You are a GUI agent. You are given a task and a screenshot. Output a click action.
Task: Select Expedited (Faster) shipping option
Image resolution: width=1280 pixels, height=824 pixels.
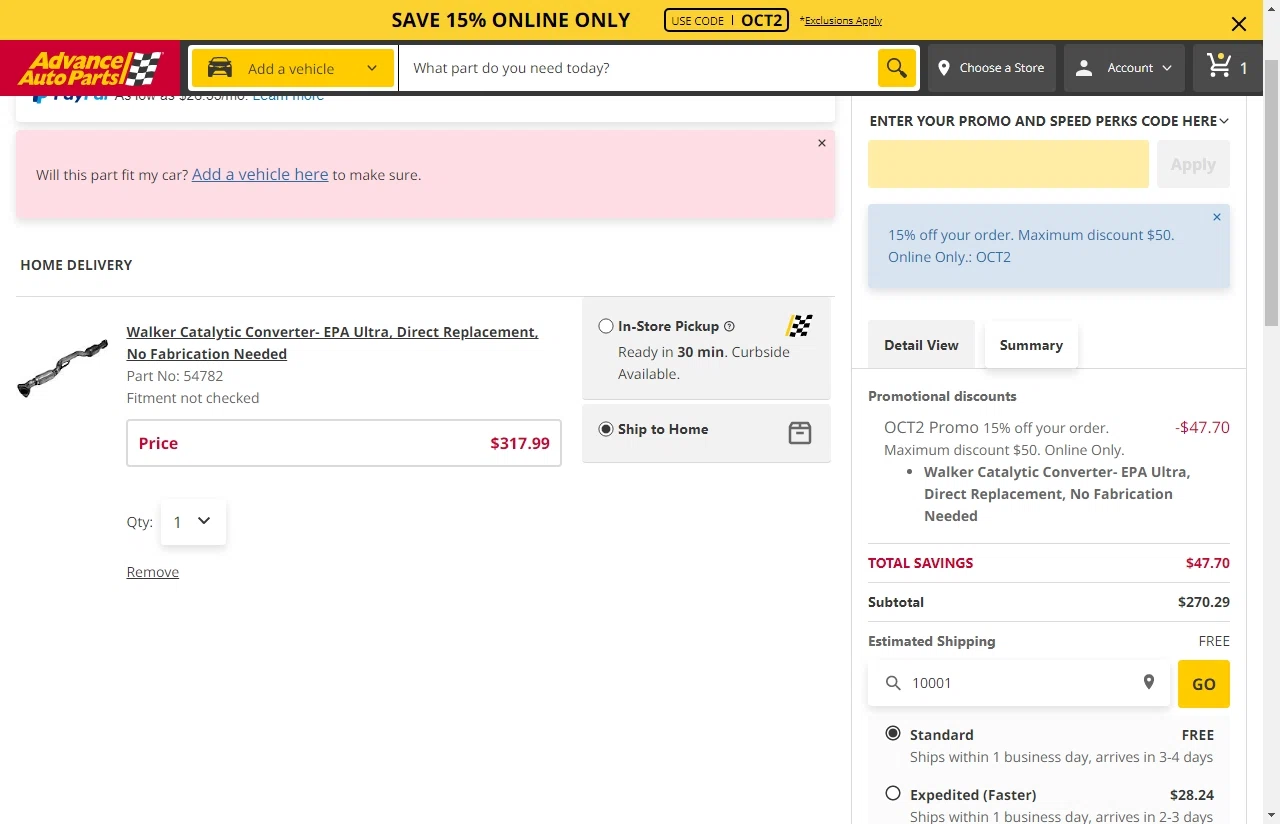click(x=893, y=793)
